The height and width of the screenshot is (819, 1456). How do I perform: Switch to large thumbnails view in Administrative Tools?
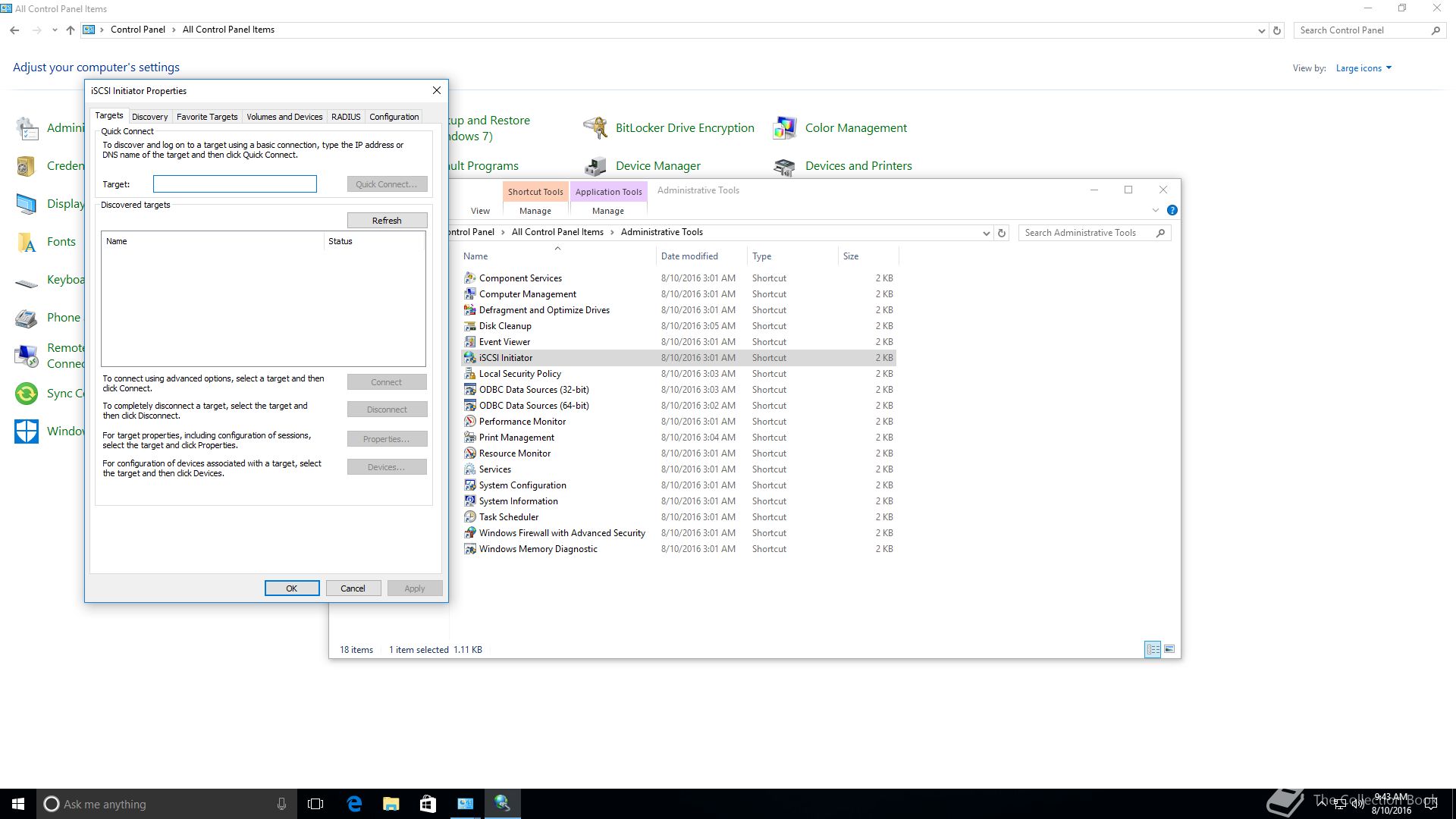click(1169, 649)
